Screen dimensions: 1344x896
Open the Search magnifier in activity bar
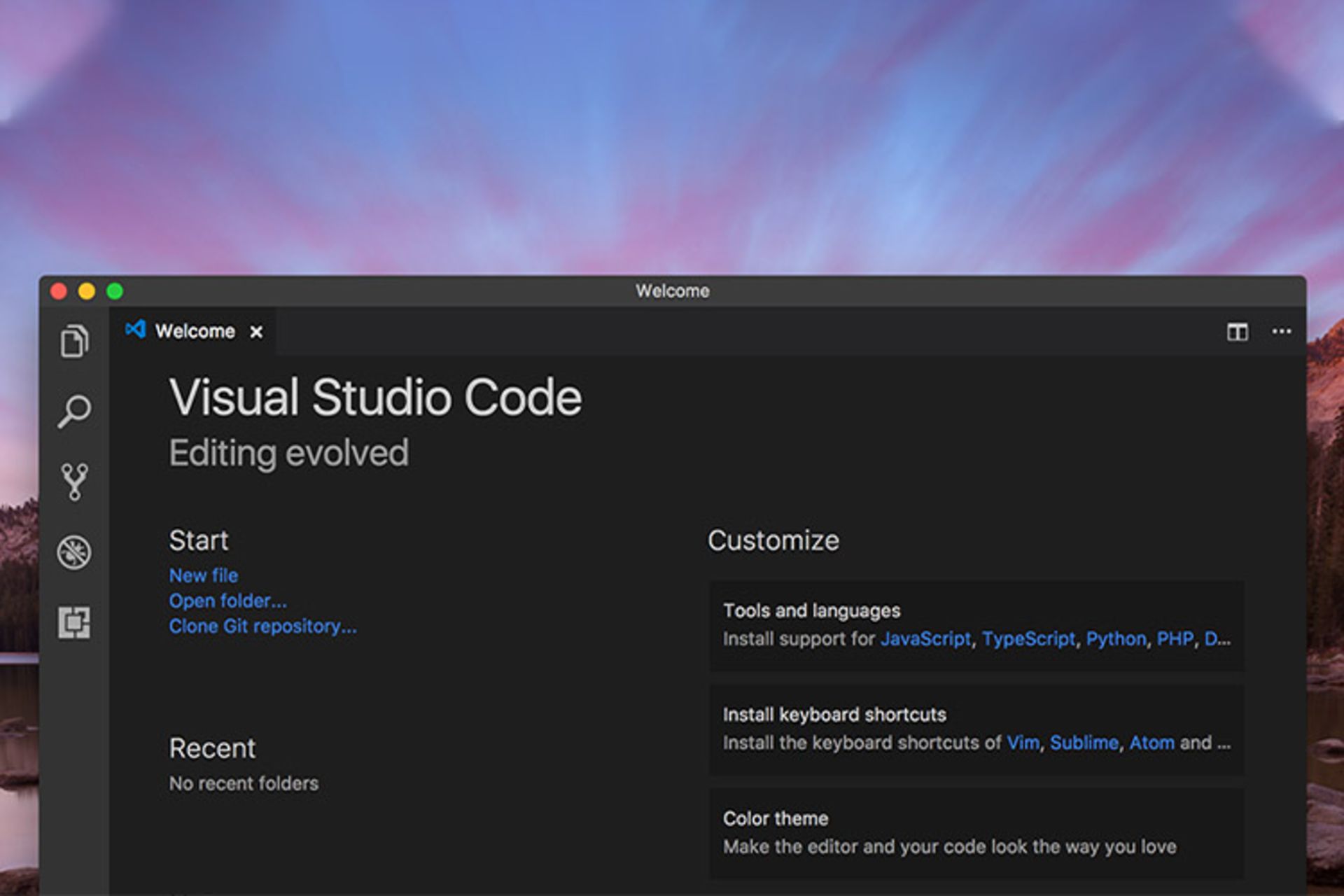(74, 412)
